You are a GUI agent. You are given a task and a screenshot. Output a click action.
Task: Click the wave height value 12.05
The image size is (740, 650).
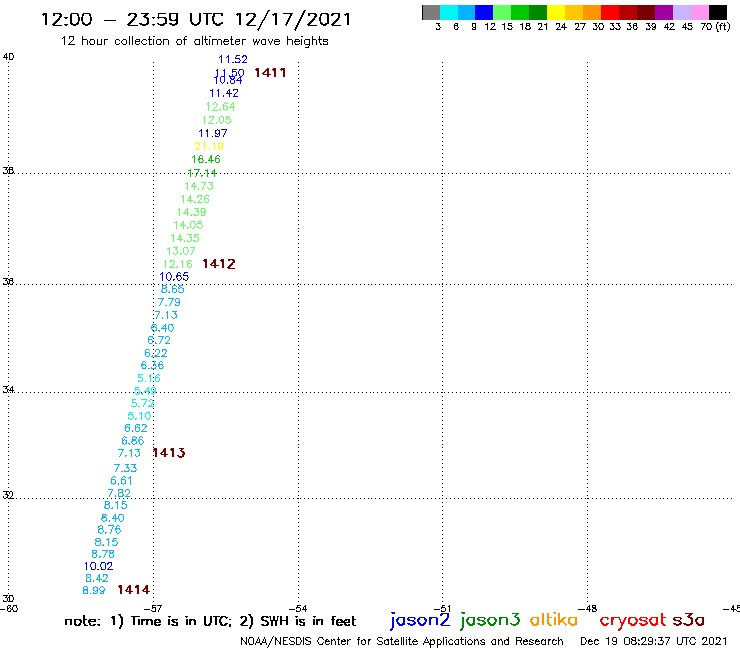coord(217,120)
